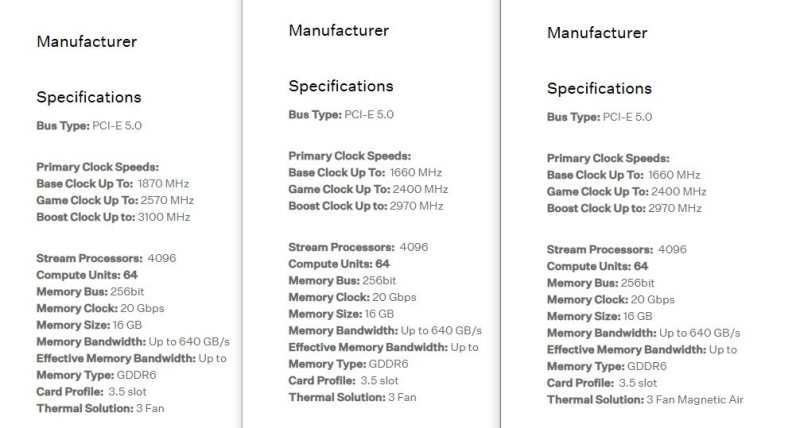Screen dimensions: 800x428
Task: Click the left column's PCI-E 5.0 bus type
Action: 117,126
